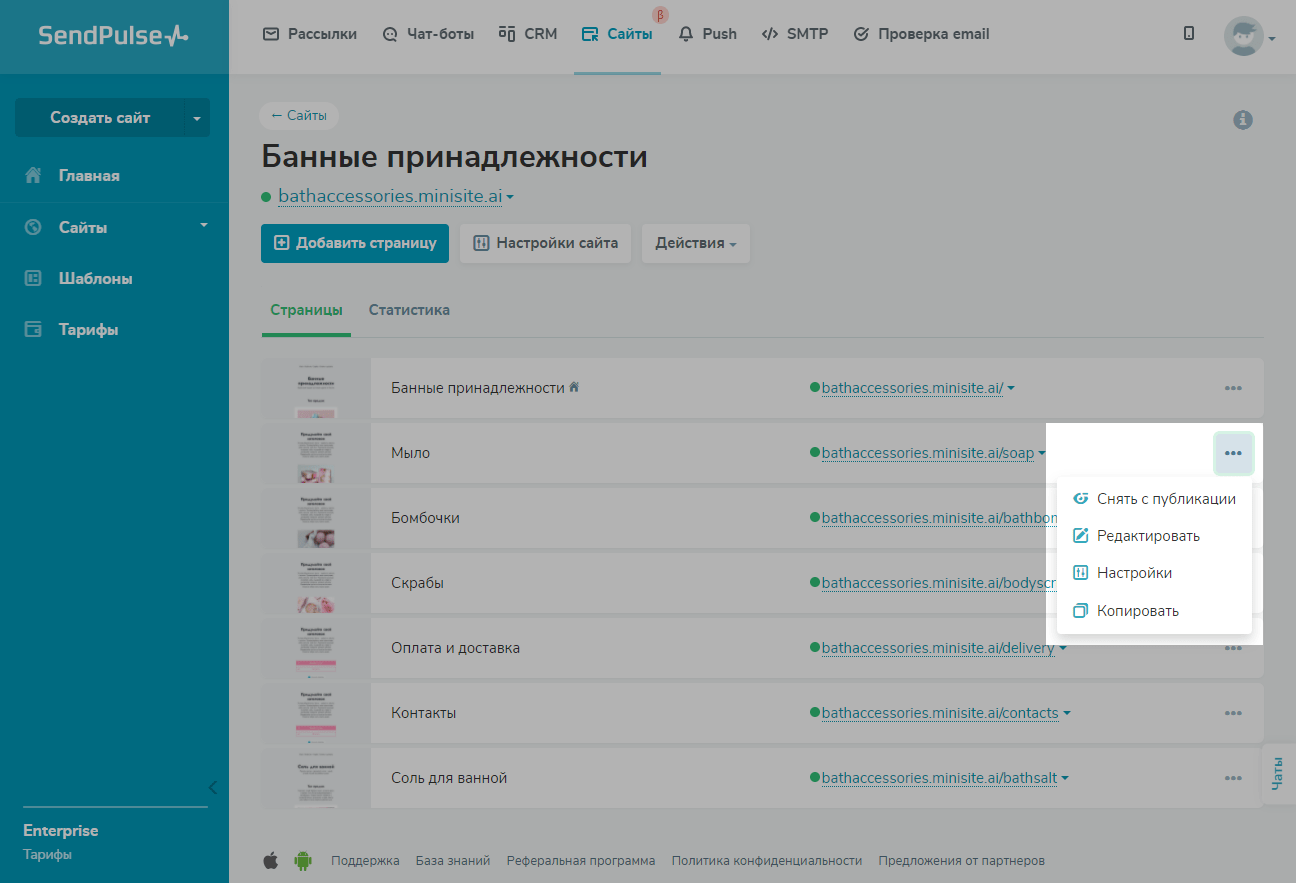Choose Редактировать from the context menu
The width and height of the screenshot is (1296, 883).
(1147, 536)
